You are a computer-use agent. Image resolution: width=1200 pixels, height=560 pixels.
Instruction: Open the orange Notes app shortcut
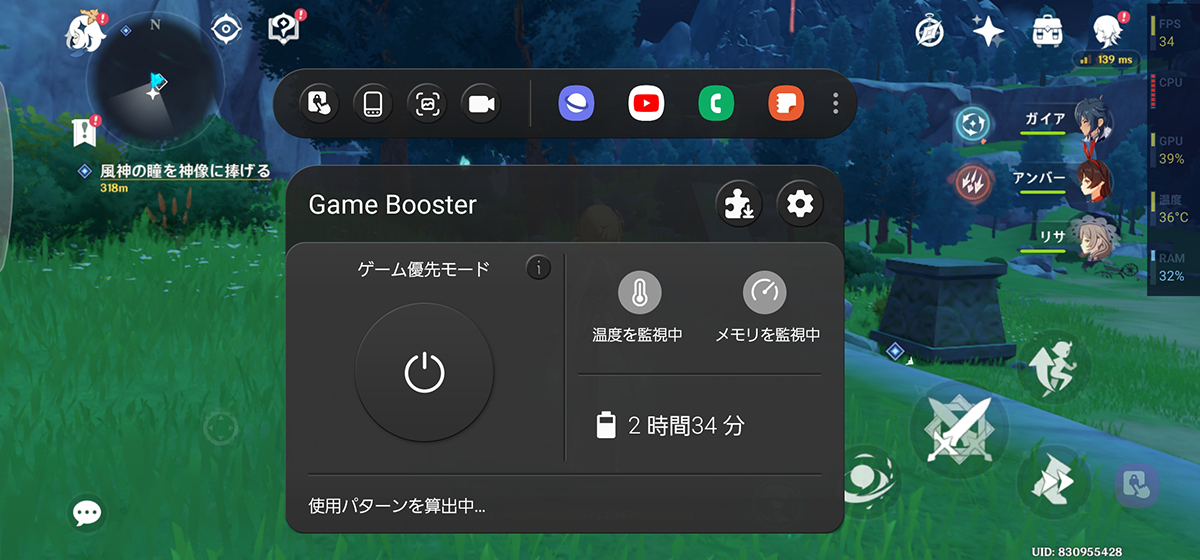click(x=786, y=103)
